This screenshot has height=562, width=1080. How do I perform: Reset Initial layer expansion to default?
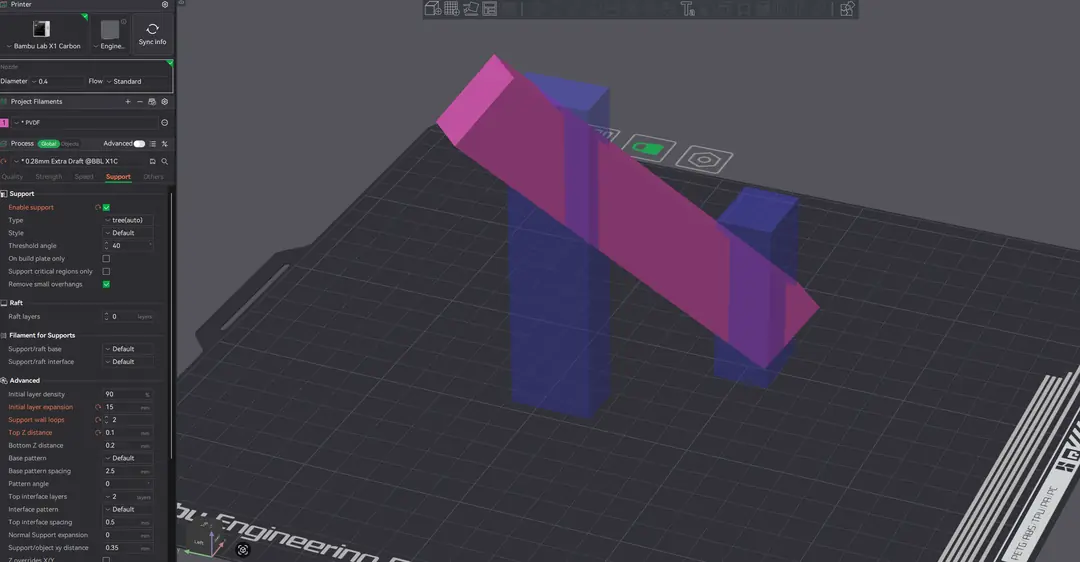(98, 407)
